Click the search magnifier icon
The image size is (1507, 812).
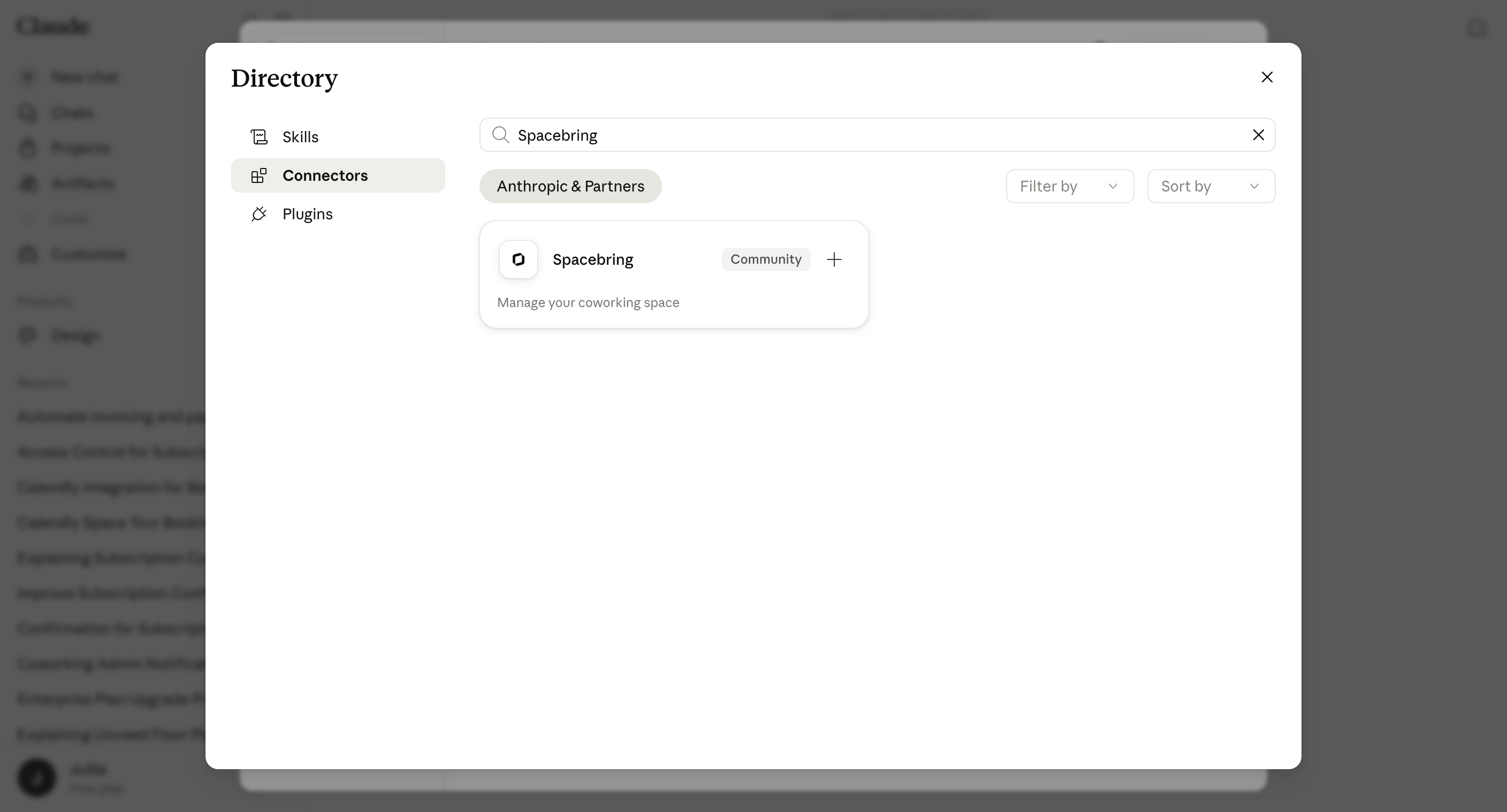point(500,135)
